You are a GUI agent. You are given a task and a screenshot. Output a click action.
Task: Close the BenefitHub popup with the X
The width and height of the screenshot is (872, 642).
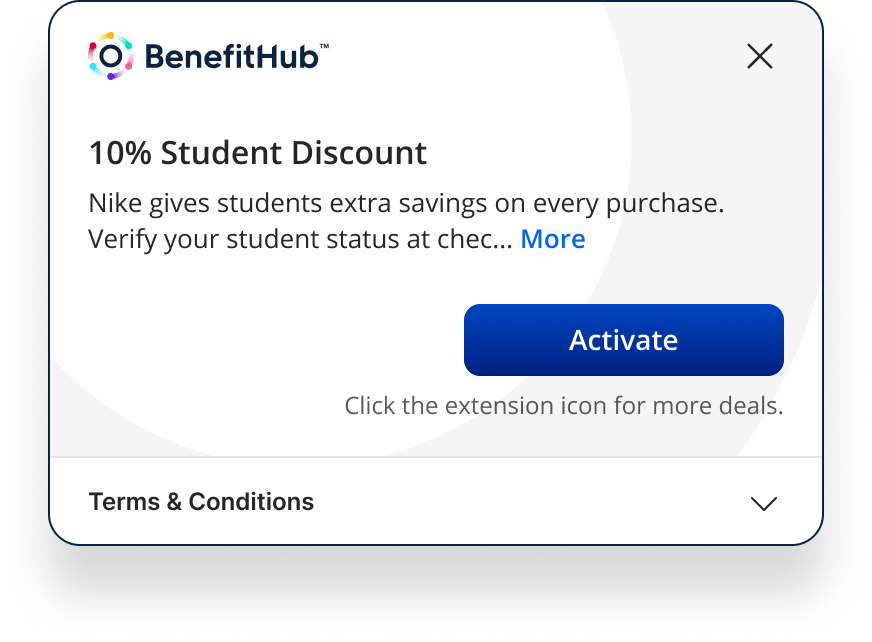pyautogui.click(x=760, y=57)
